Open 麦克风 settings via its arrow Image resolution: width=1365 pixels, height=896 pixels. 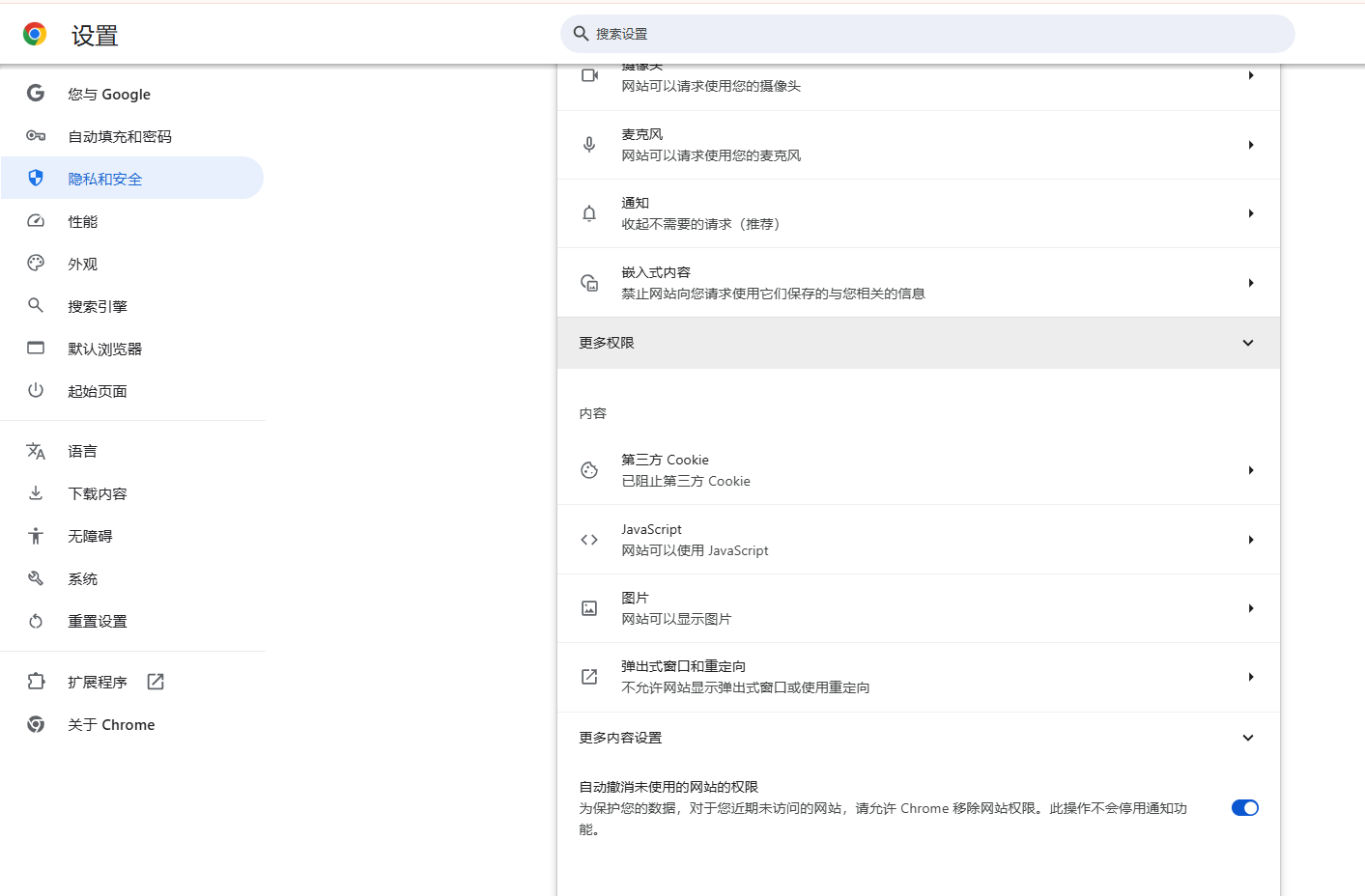(1251, 145)
